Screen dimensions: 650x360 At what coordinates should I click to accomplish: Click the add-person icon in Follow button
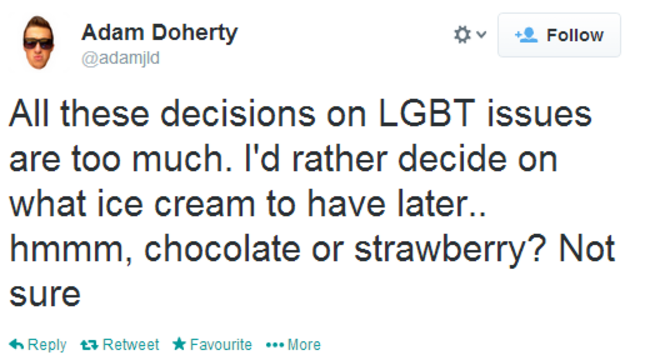(x=526, y=35)
